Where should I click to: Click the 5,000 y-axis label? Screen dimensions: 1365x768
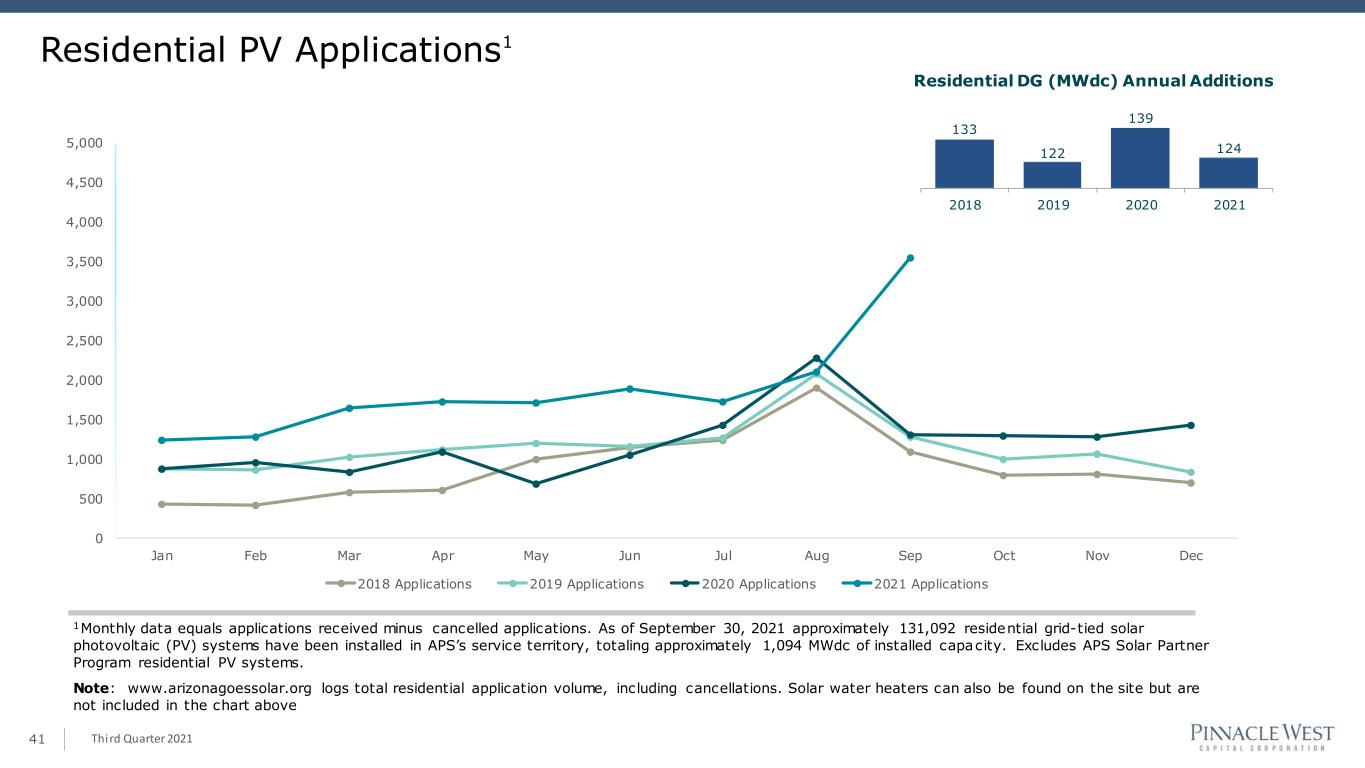pyautogui.click(x=85, y=143)
